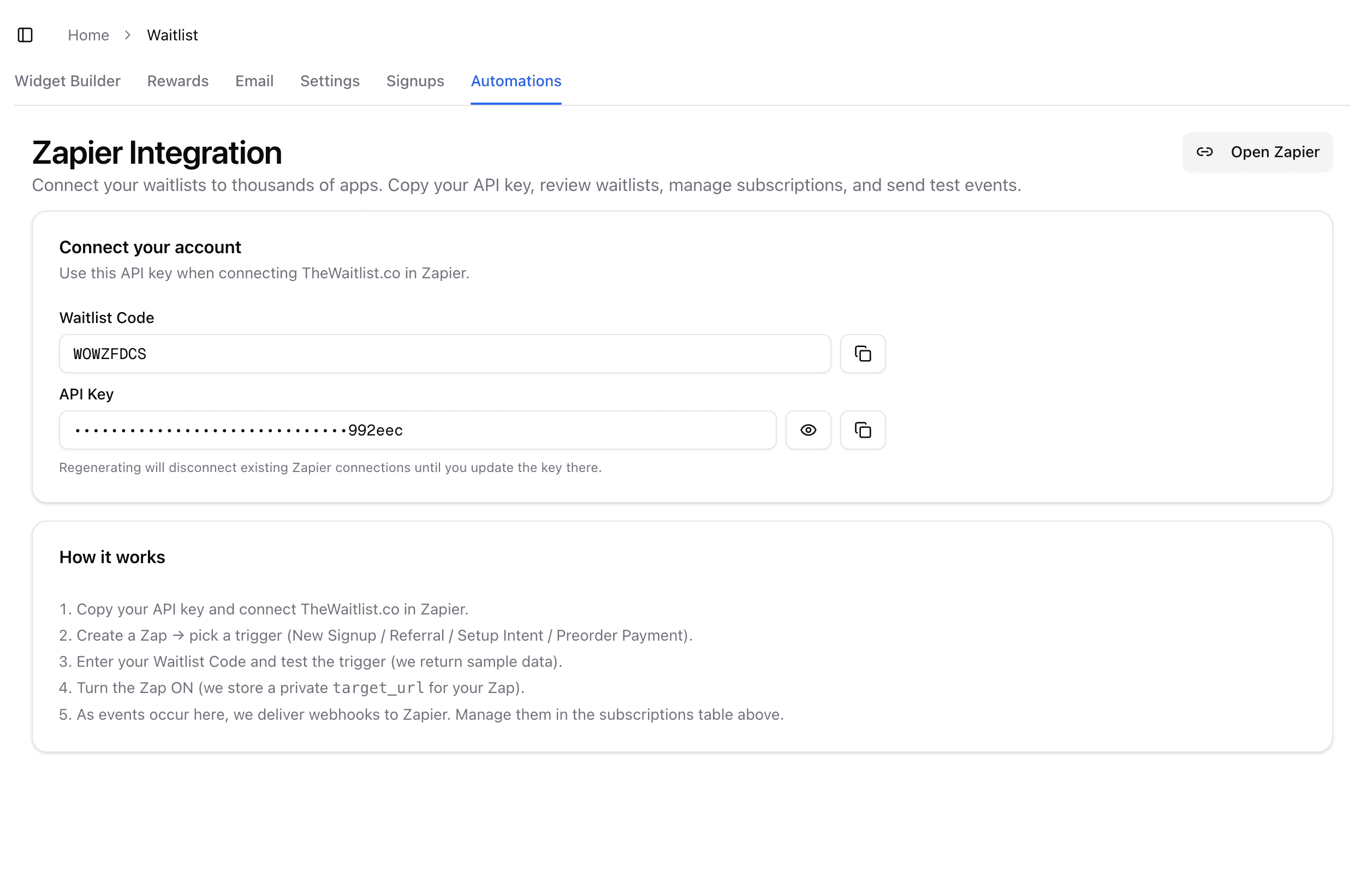Screen dimensions: 1368x896
Task: Click the Zapier Integration heading
Action: pos(157,153)
